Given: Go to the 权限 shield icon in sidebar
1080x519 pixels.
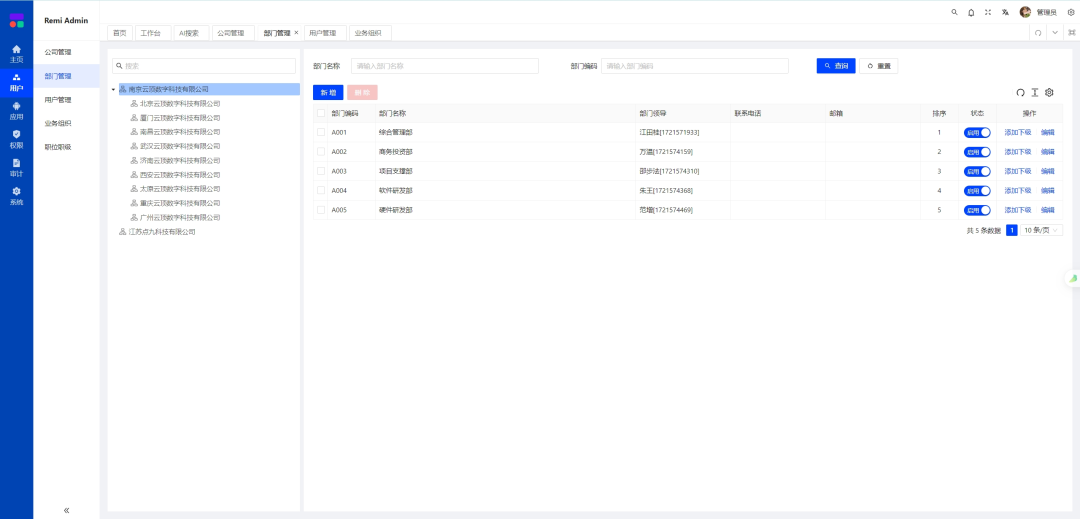Looking at the screenshot, I should (x=16, y=138).
